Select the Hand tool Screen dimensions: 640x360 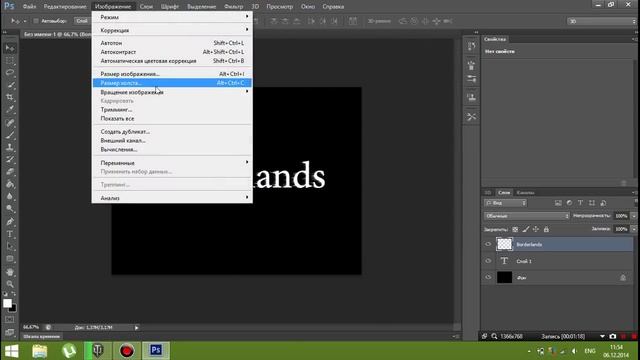point(10,272)
